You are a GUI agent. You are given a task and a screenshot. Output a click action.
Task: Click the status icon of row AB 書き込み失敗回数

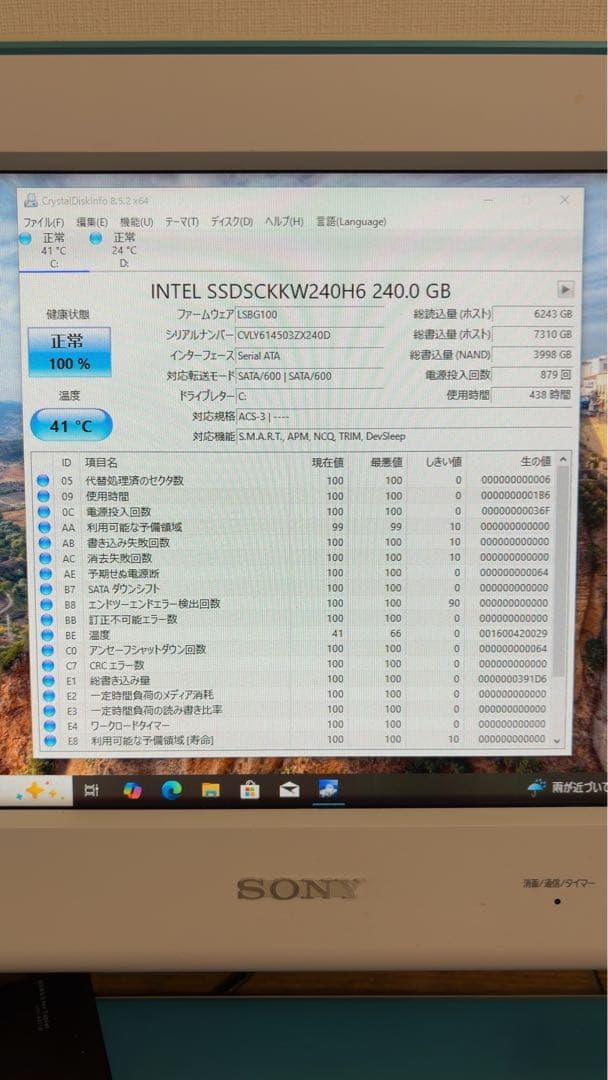point(44,543)
